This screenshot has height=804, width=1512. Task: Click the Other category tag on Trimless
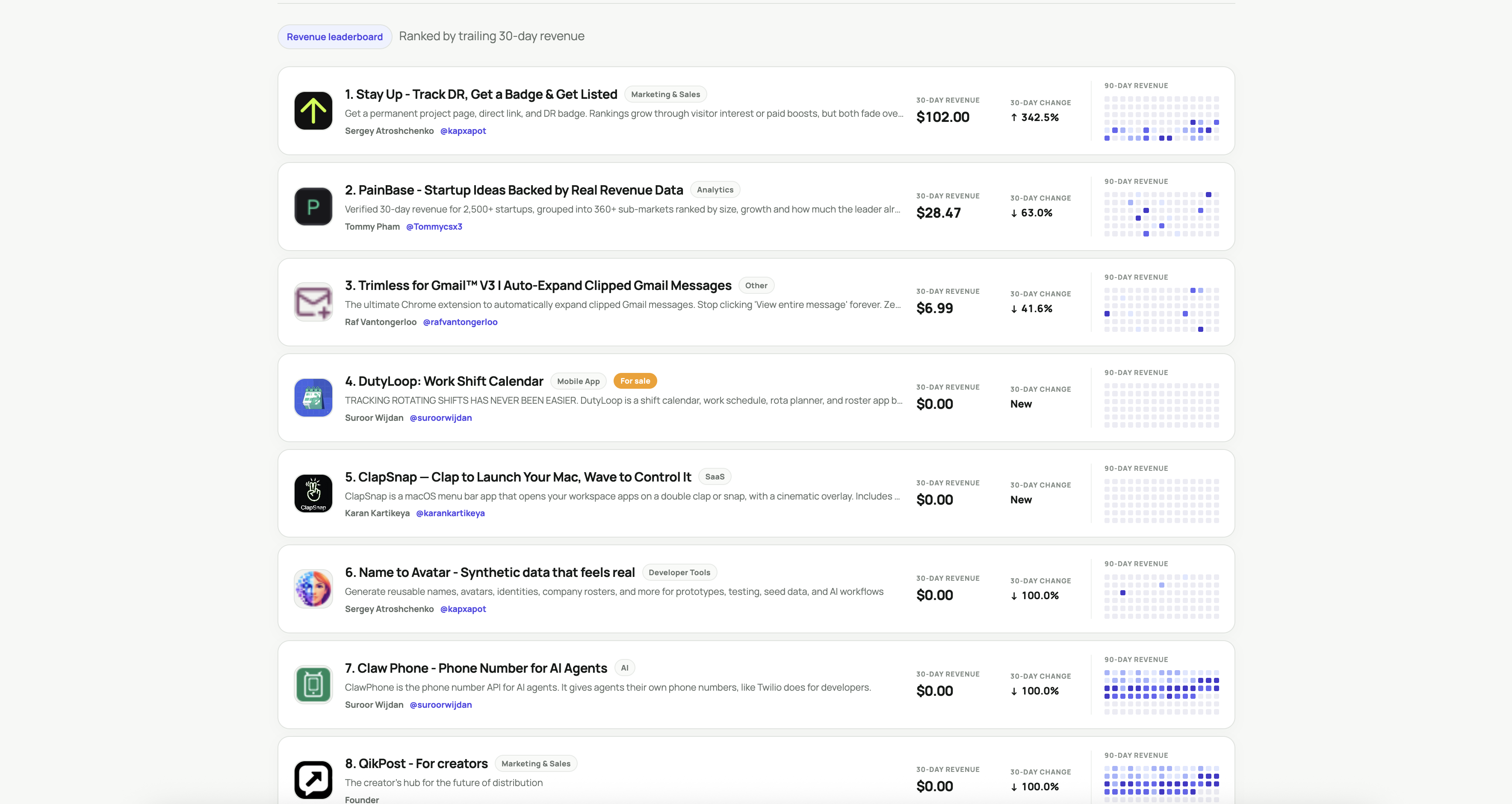tap(756, 285)
